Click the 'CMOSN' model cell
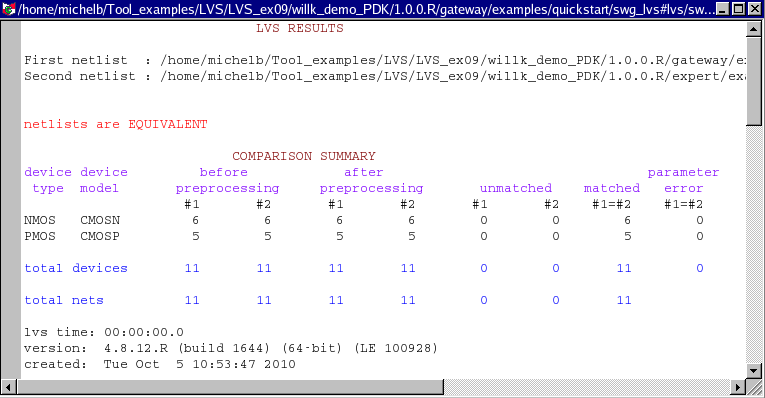The image size is (765, 398). (100, 220)
